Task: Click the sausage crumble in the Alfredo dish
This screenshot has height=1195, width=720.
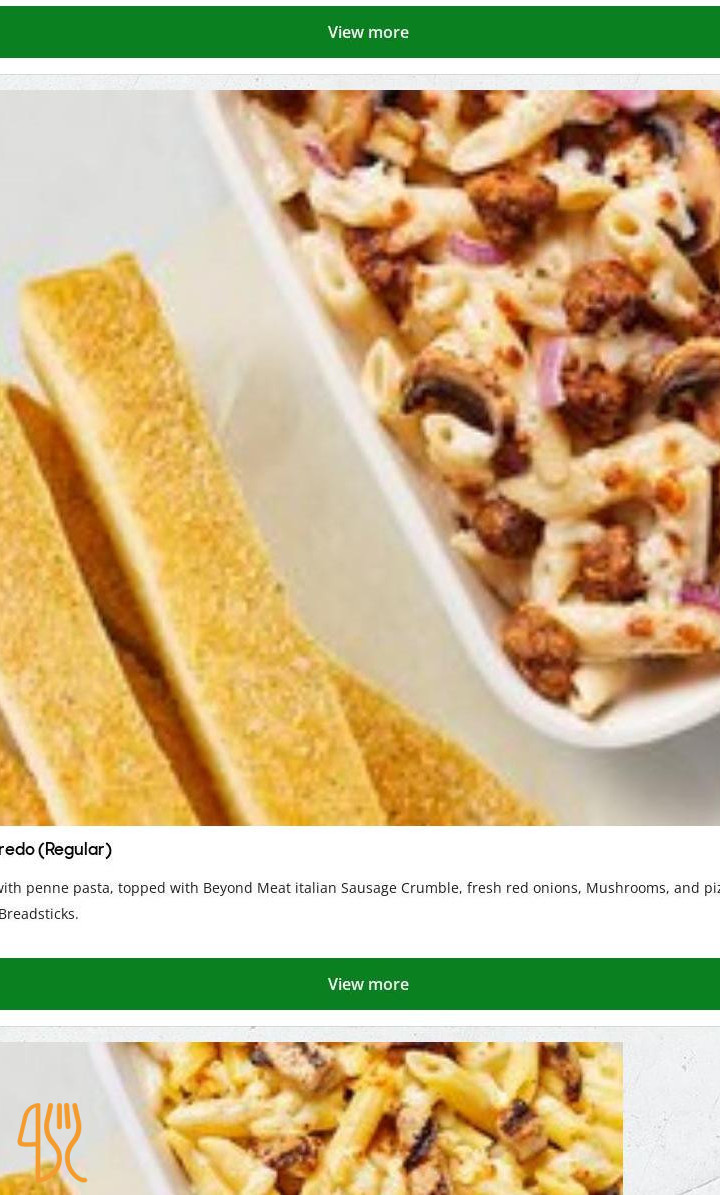Action: point(510,202)
